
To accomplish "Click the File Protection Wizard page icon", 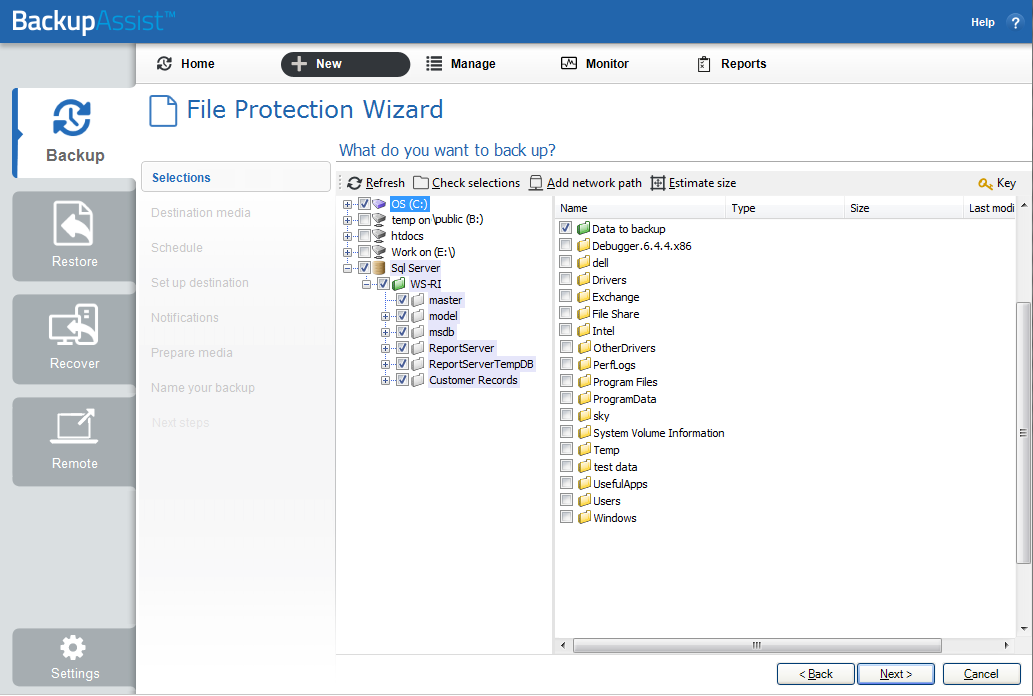I will [x=163, y=110].
